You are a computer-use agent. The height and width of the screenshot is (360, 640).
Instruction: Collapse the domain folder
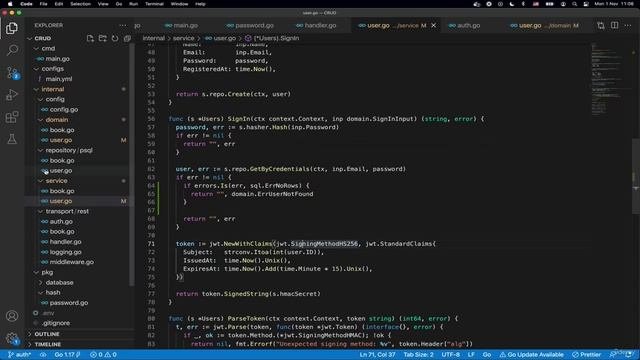pyautogui.click(x=40, y=120)
